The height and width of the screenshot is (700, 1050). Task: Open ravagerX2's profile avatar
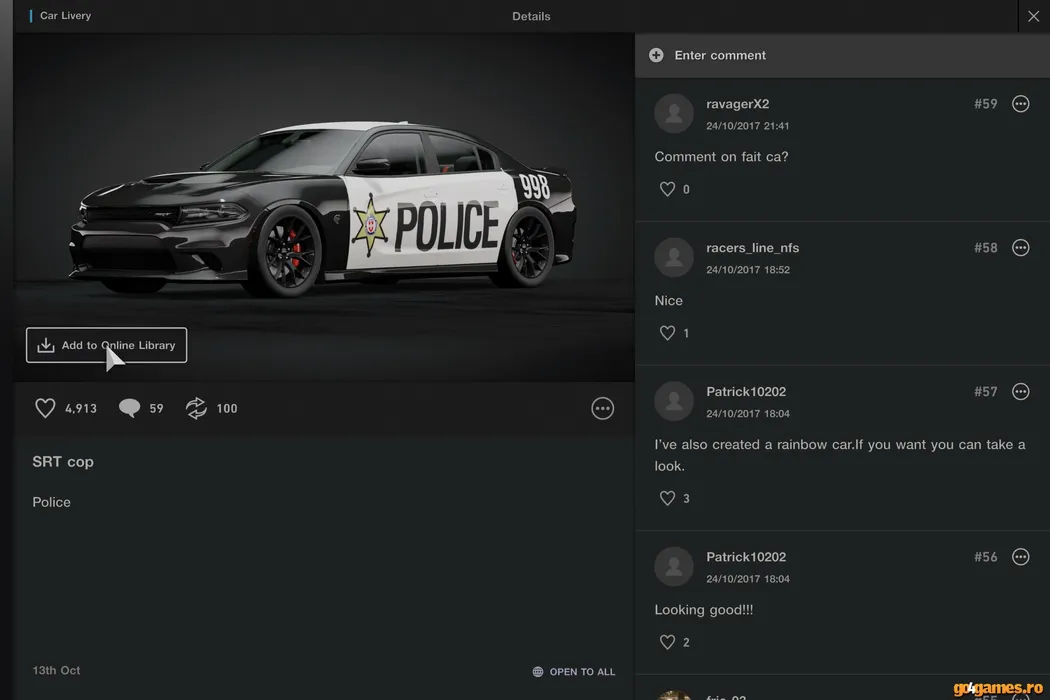point(674,114)
